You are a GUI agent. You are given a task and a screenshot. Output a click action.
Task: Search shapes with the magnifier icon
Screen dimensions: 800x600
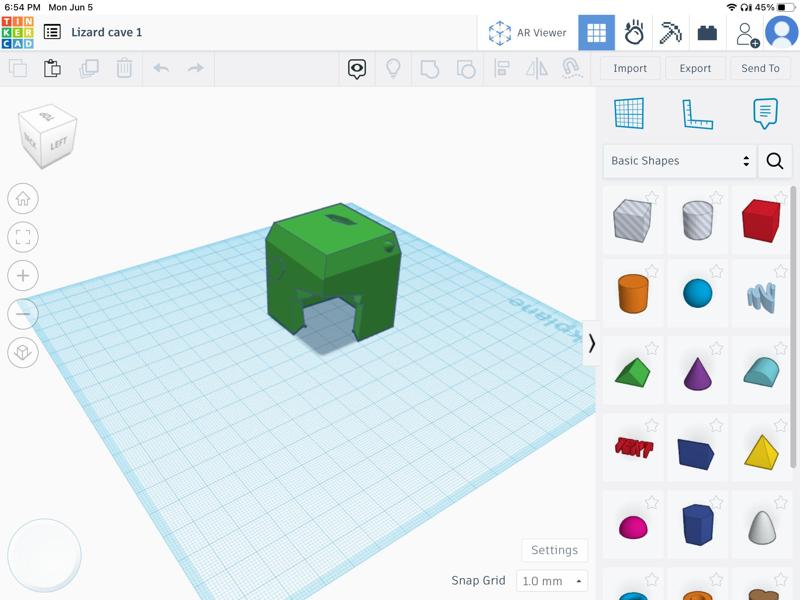774,161
